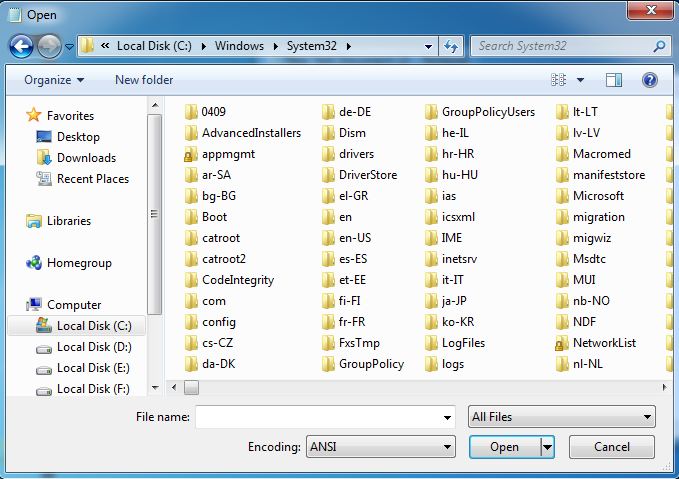
Task: Open the Organize menu
Action: 54,80
